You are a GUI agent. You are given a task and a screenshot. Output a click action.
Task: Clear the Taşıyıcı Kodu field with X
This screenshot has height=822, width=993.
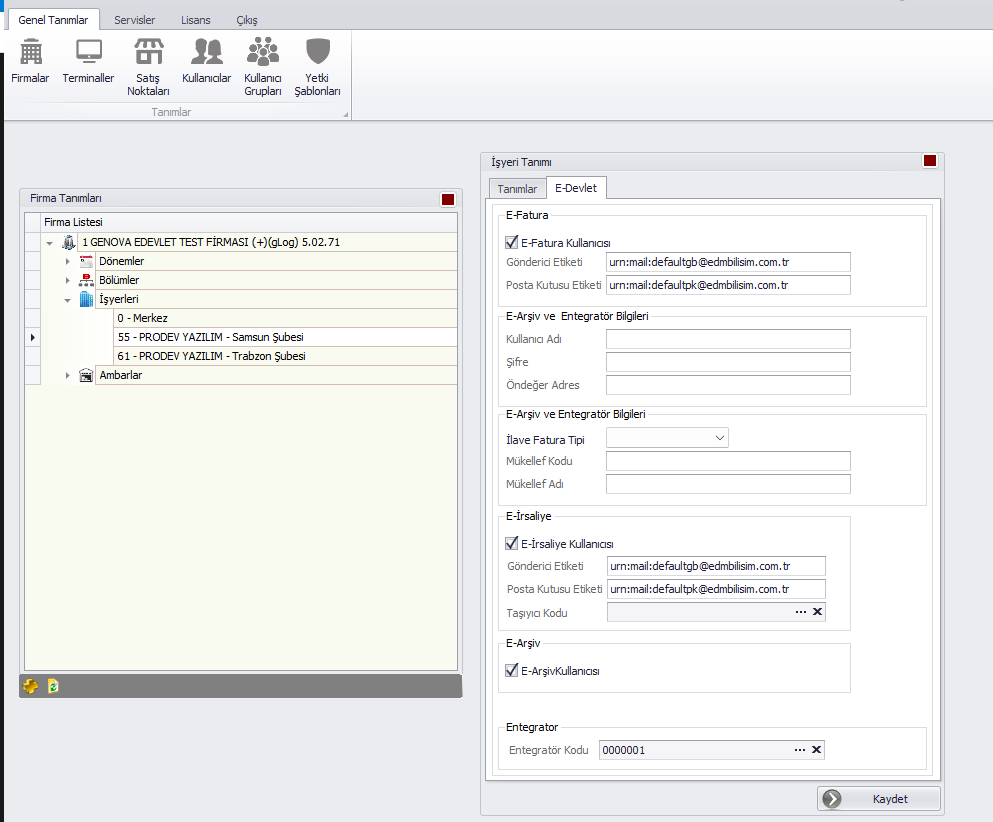coord(816,612)
